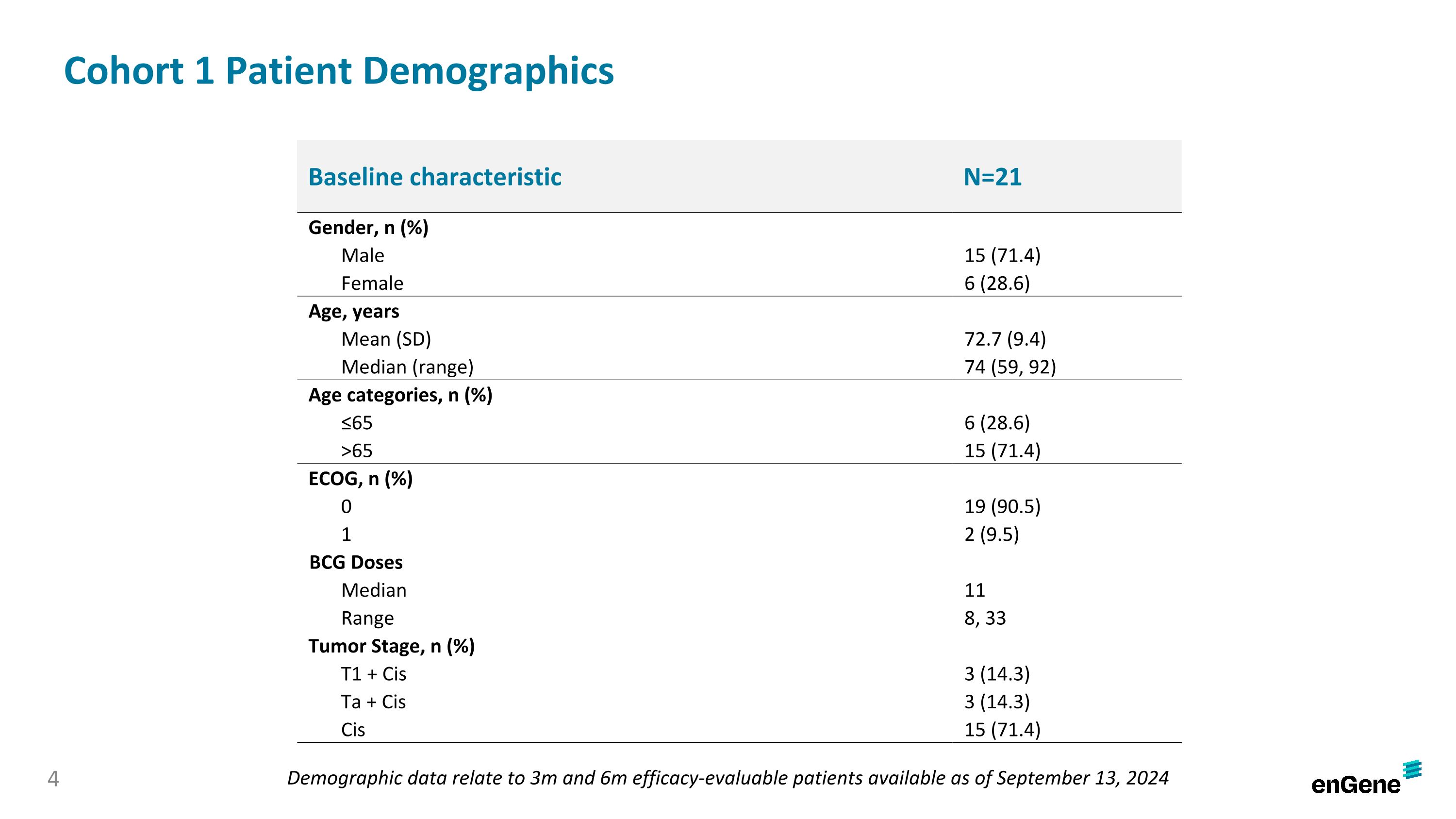Image resolution: width=1456 pixels, height=819 pixels.
Task: Select the Baseline characteristic column header
Action: coord(435,177)
